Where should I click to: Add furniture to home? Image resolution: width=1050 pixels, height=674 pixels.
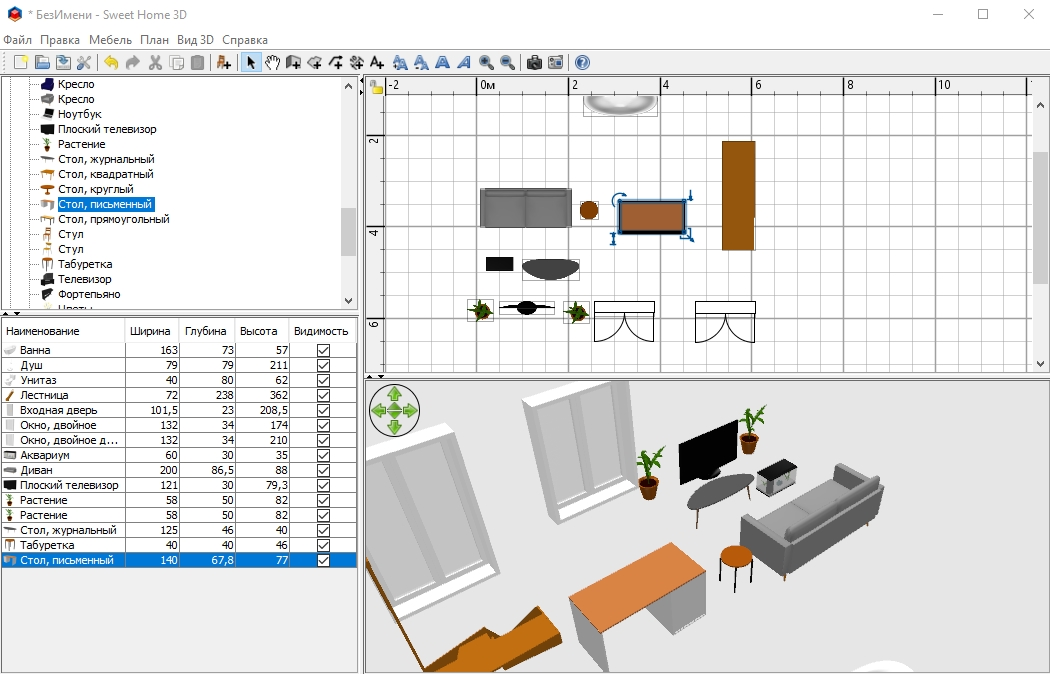pos(224,62)
